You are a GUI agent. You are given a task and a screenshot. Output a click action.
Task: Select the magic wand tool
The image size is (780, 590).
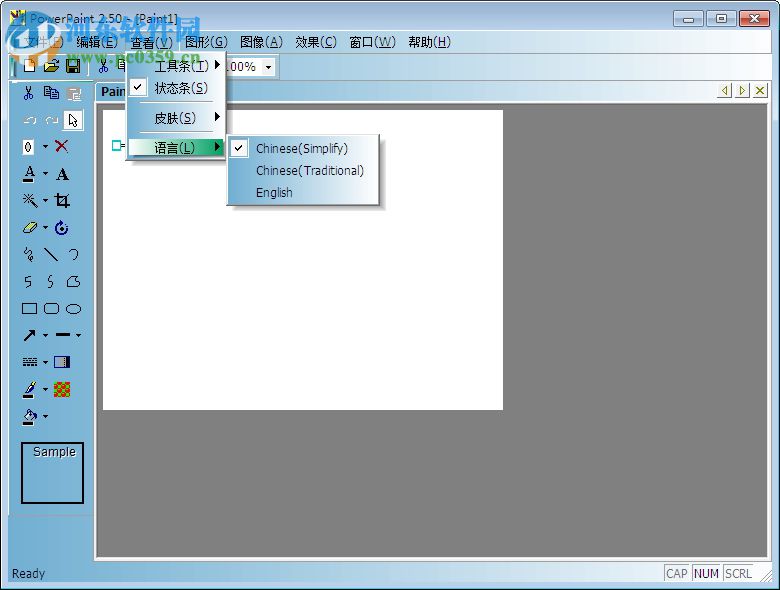[29, 200]
